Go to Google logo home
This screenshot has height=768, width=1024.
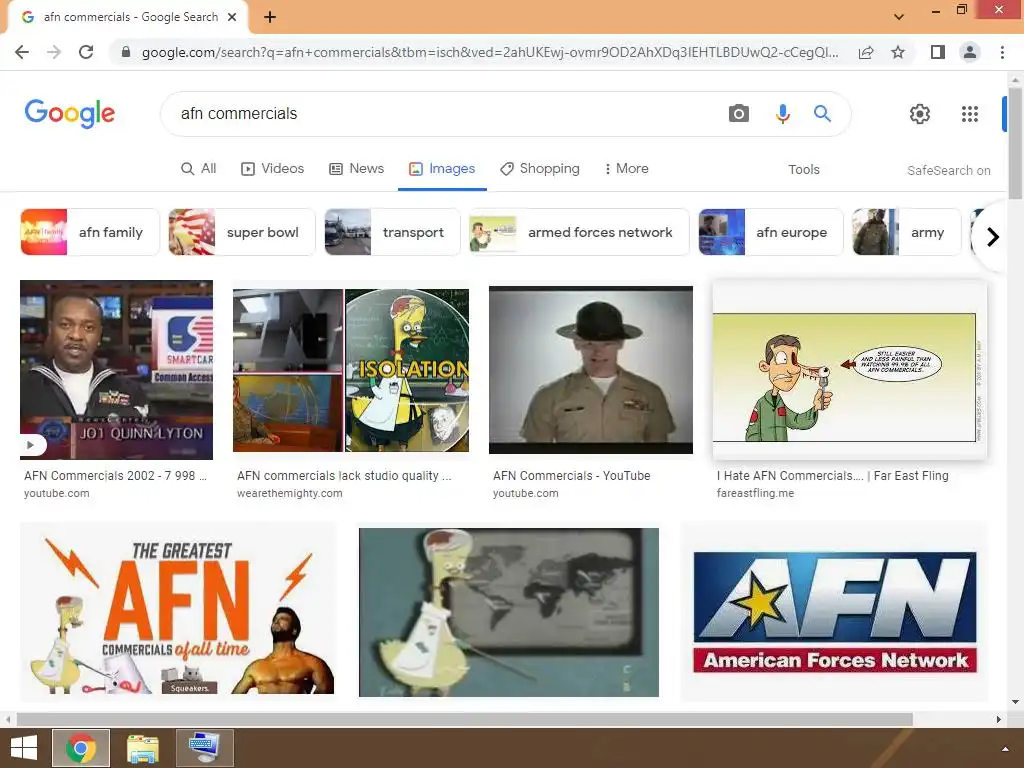[x=70, y=114]
